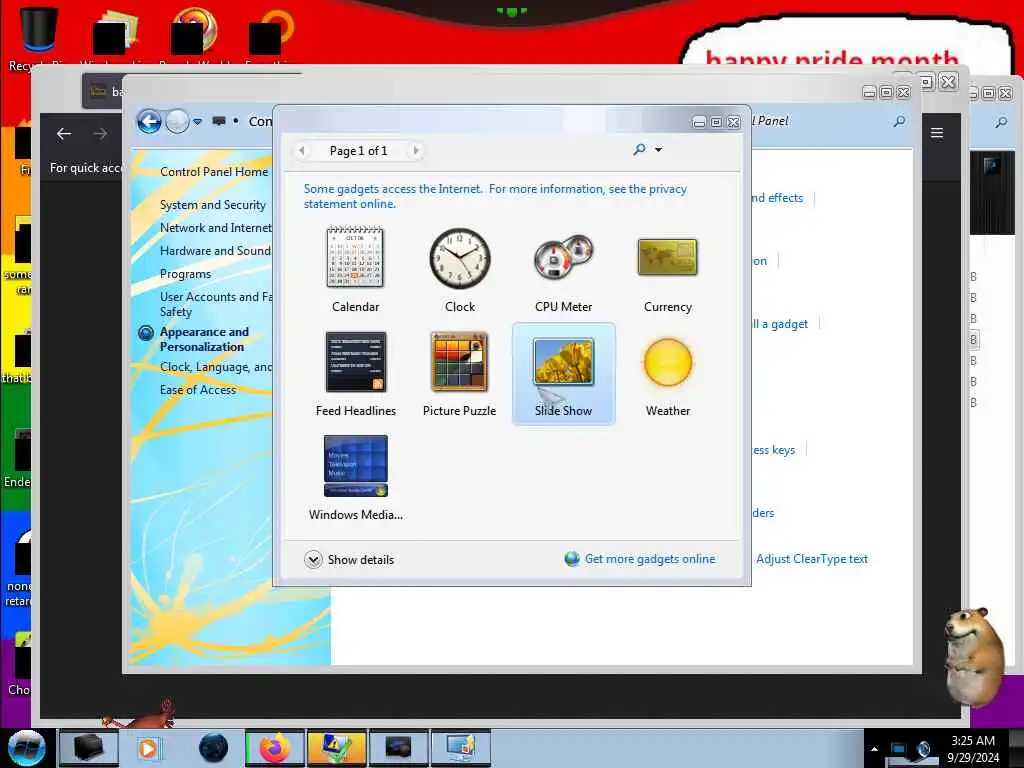The width and height of the screenshot is (1024, 768).
Task: Select the Windows Media Center gadget
Action: point(355,477)
